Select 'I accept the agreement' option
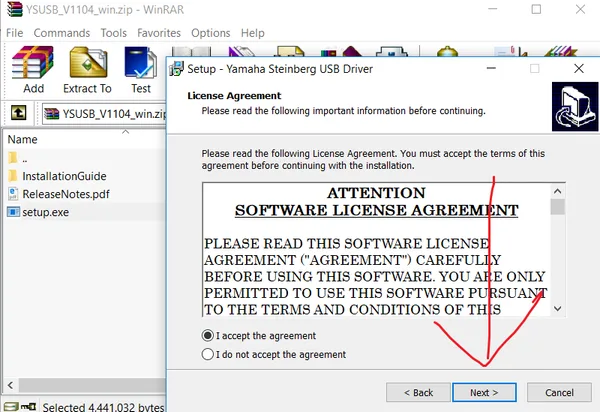600x412 pixels. [207, 336]
